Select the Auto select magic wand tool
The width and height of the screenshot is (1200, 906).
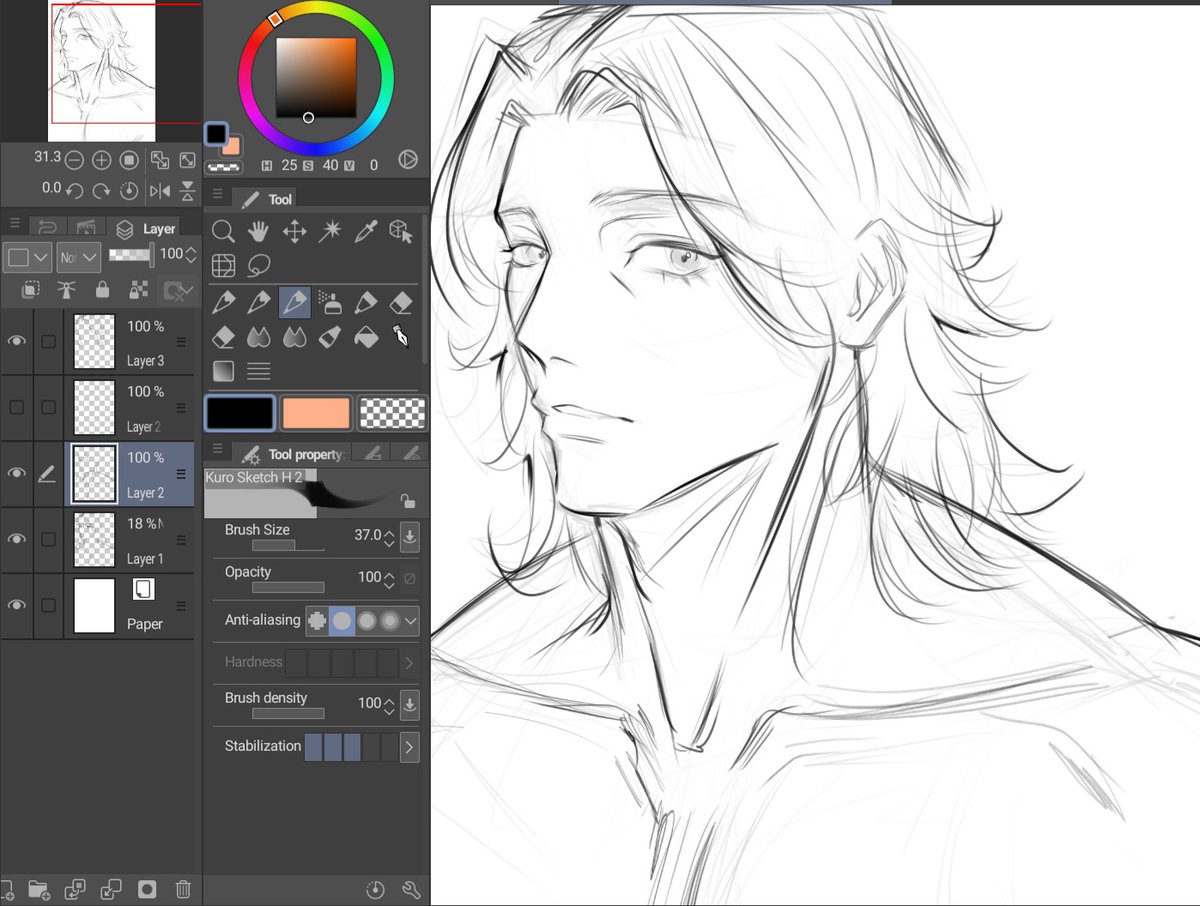click(330, 232)
